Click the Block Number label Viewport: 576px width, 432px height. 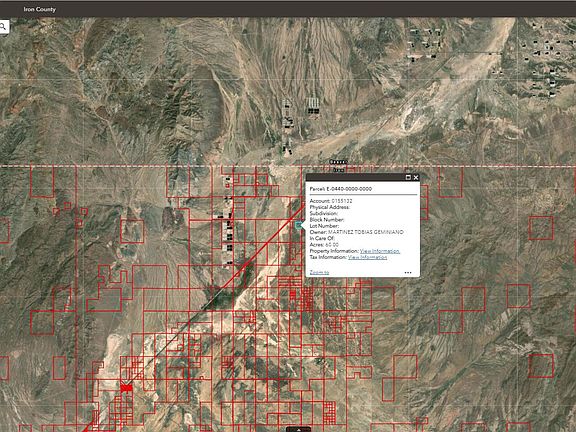click(x=327, y=220)
